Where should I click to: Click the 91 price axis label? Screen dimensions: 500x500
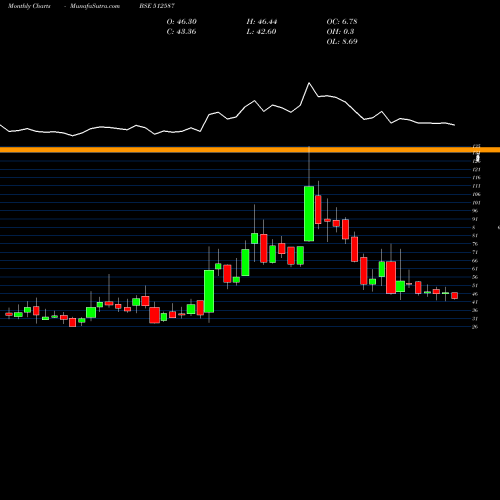point(475,219)
